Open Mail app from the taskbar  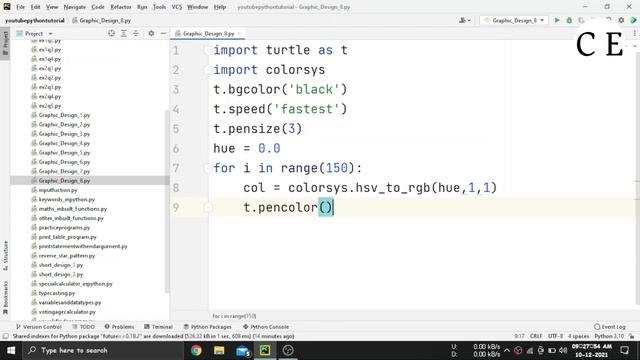tap(243, 350)
